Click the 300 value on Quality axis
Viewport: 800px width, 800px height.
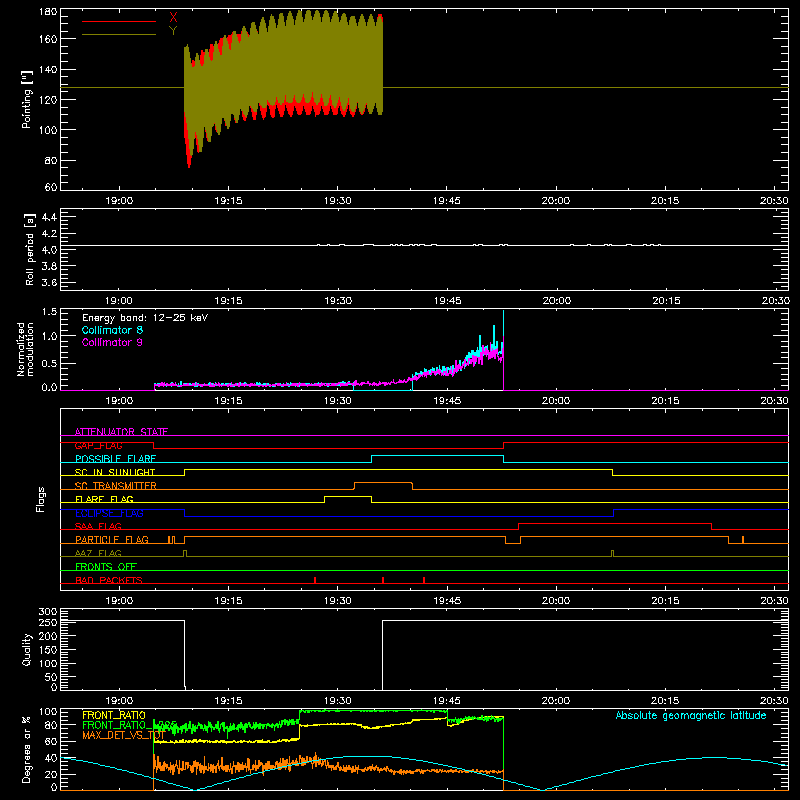point(48,612)
